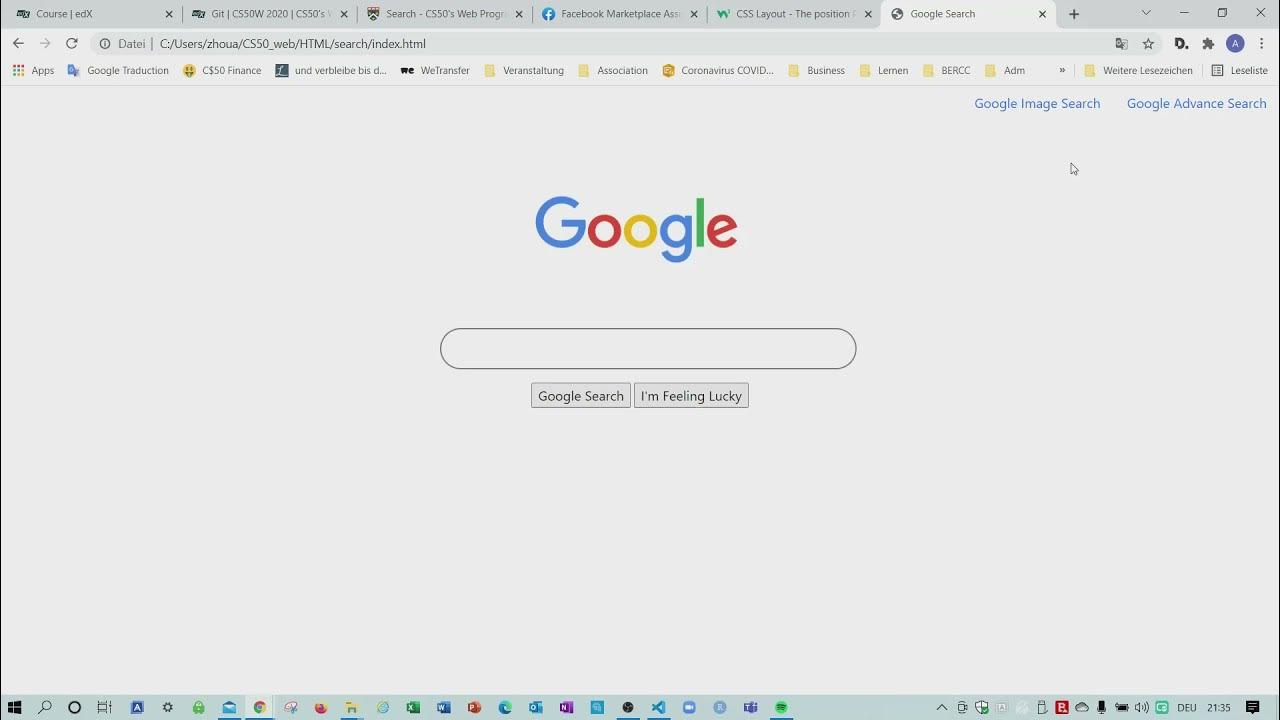Open the und verbleibe bis d... bookmark

331,71
